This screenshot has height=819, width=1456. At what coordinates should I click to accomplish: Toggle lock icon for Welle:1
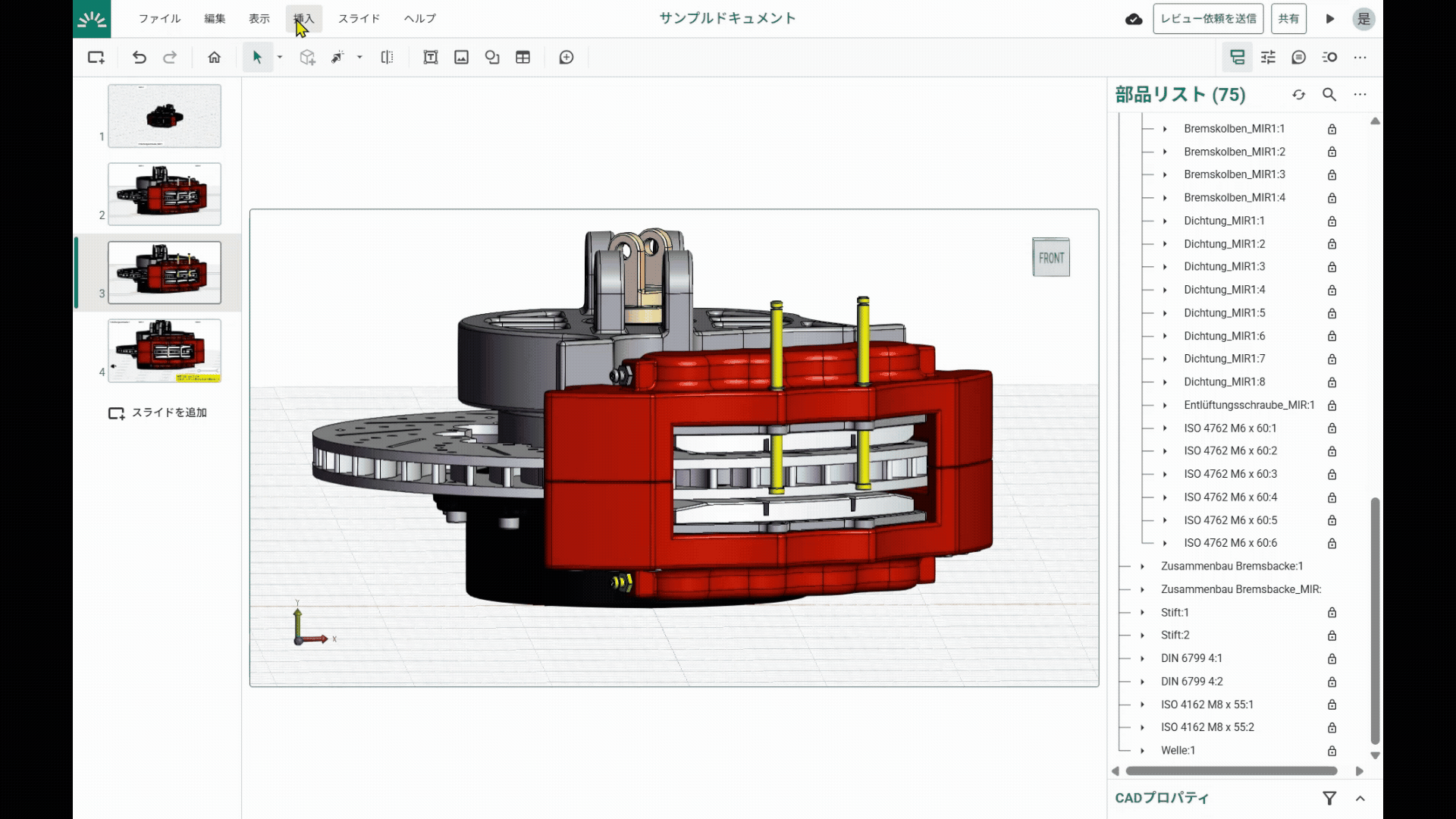tap(1332, 751)
